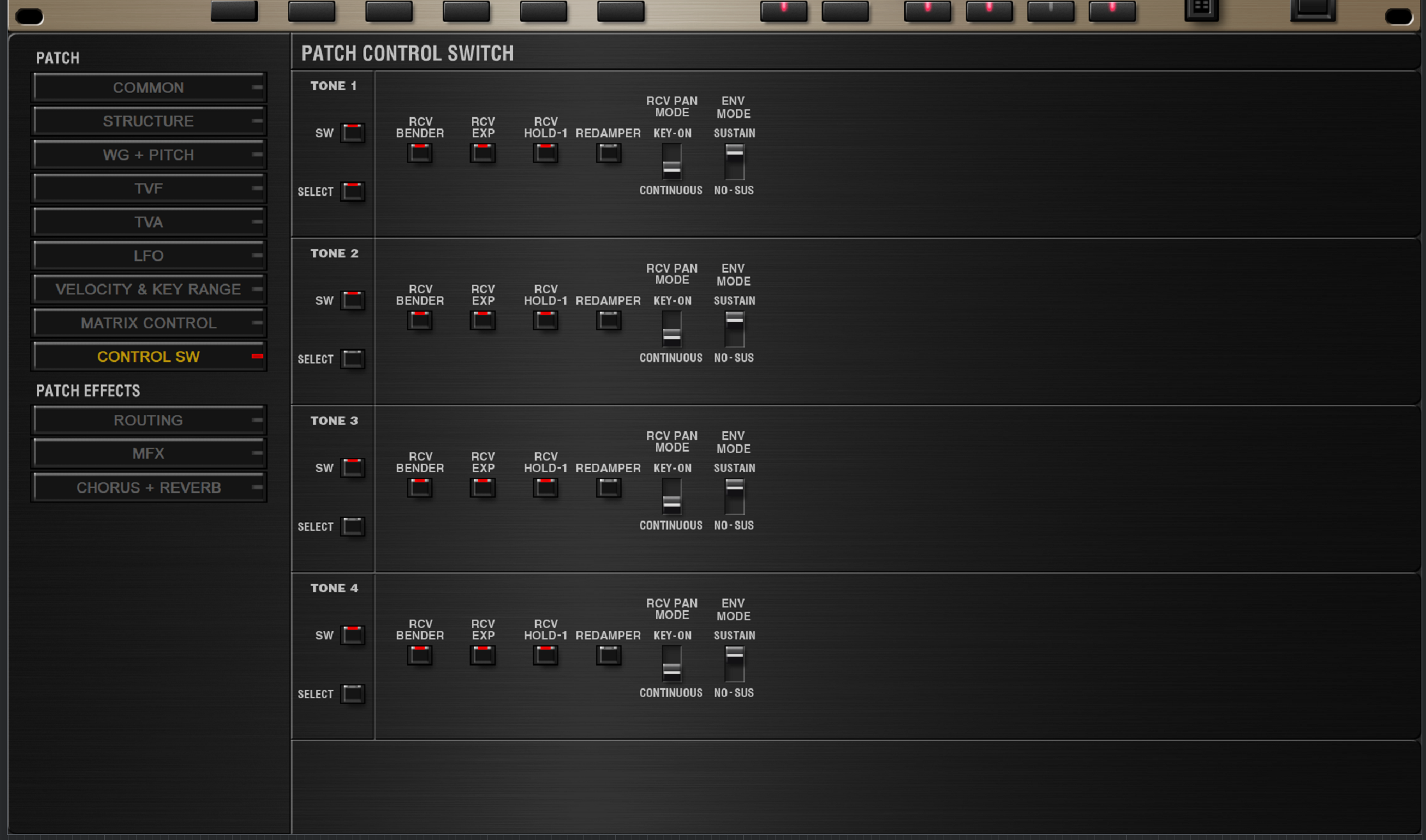The width and height of the screenshot is (1426, 840).
Task: Open the TVF page
Action: coord(148,188)
